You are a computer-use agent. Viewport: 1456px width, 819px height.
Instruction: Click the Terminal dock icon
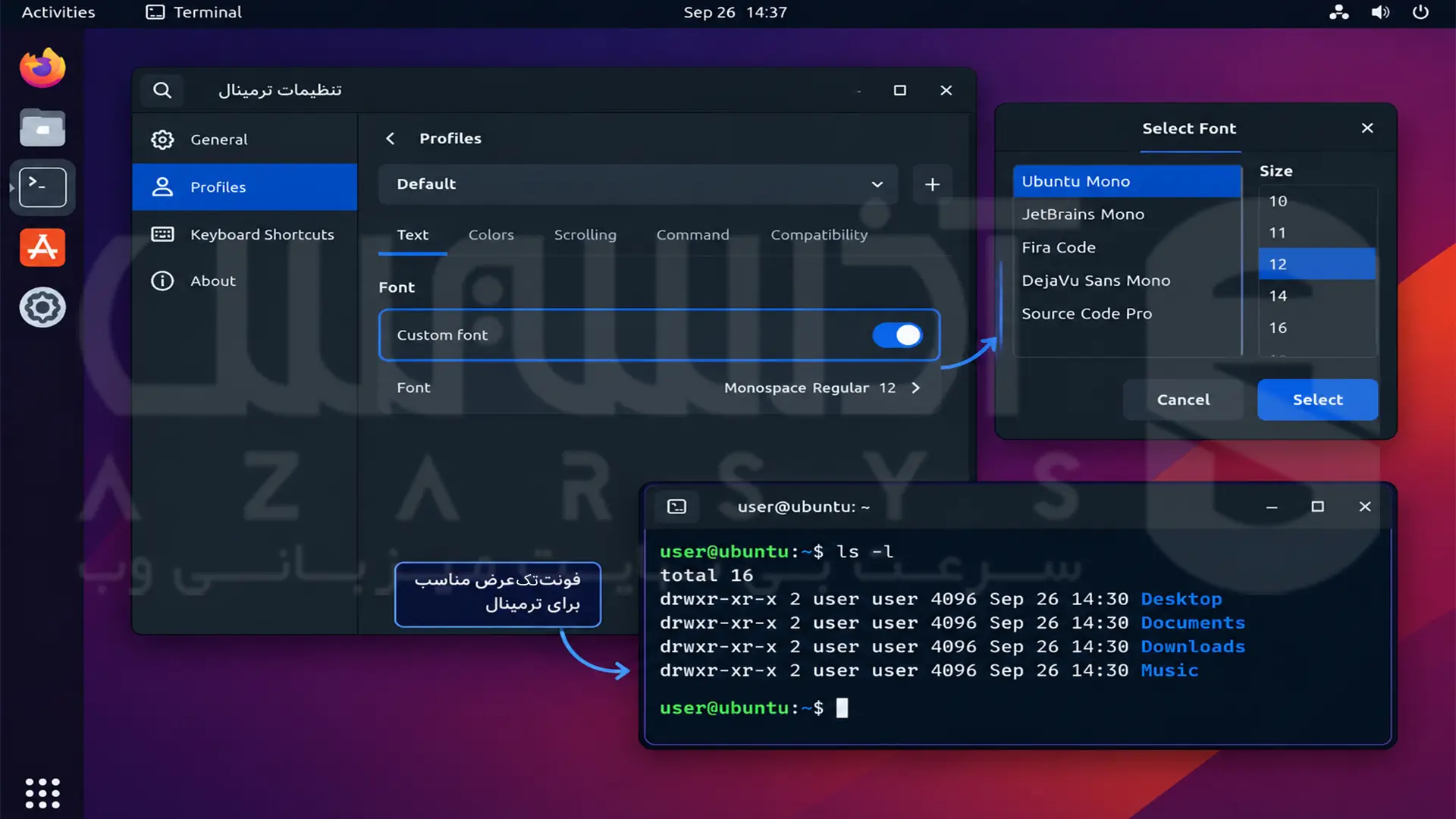[x=42, y=187]
